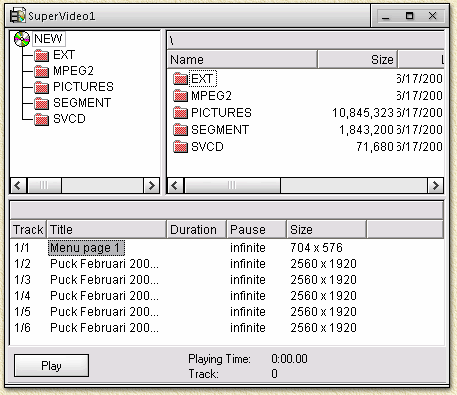Click the 2560 x 1920 size of track 1/4
457x395 pixels.
[x=323, y=296]
